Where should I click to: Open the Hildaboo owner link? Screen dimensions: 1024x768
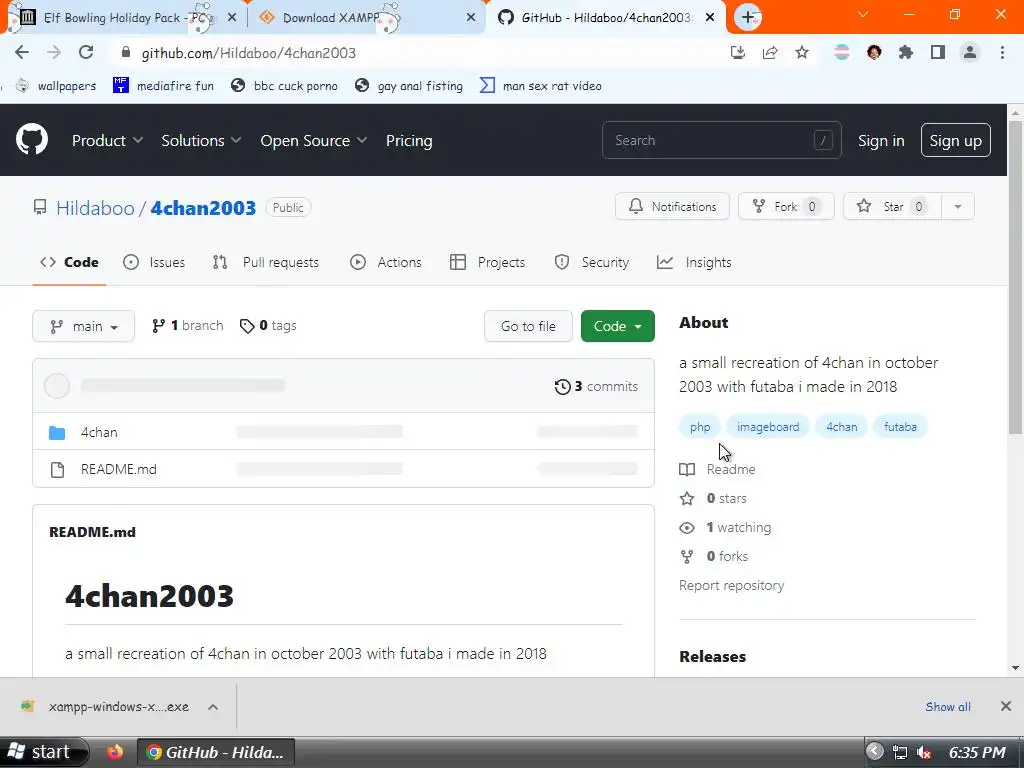pyautogui.click(x=95, y=208)
